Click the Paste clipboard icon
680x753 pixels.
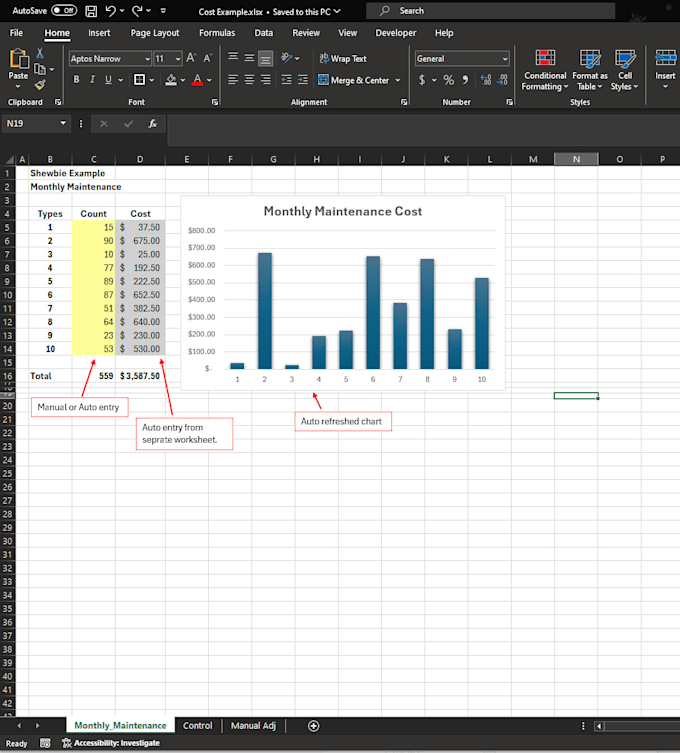(x=19, y=59)
